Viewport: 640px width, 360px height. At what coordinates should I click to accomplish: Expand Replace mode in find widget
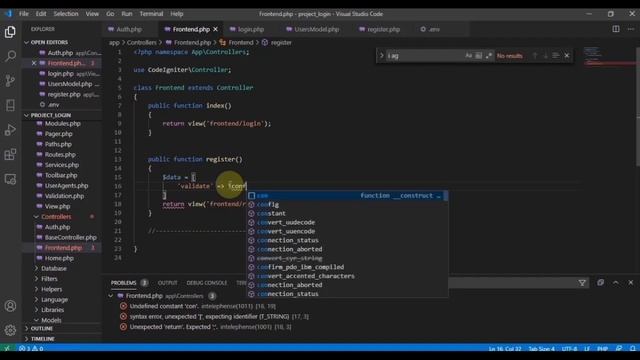[x=382, y=56]
